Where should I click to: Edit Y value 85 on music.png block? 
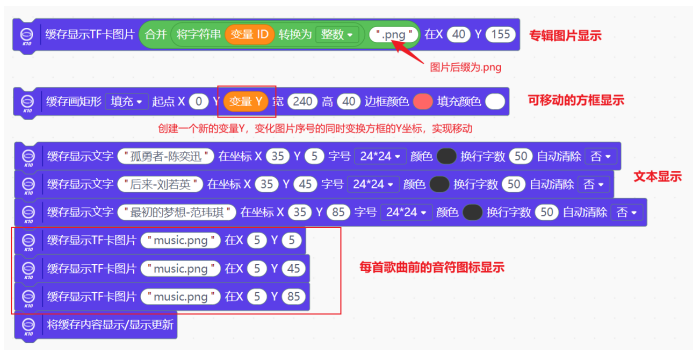click(x=293, y=296)
